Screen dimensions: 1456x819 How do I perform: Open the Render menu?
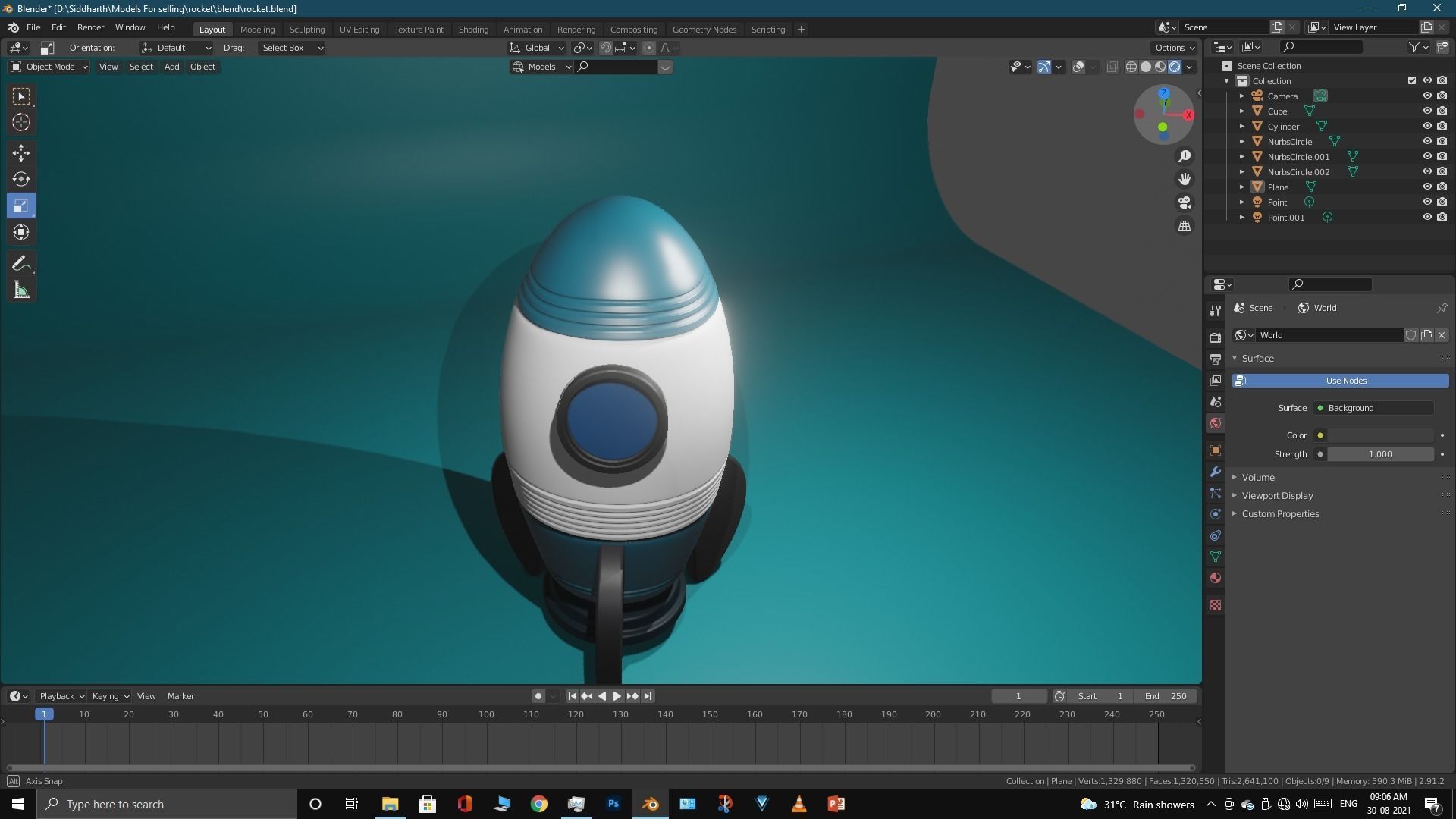(x=90, y=27)
